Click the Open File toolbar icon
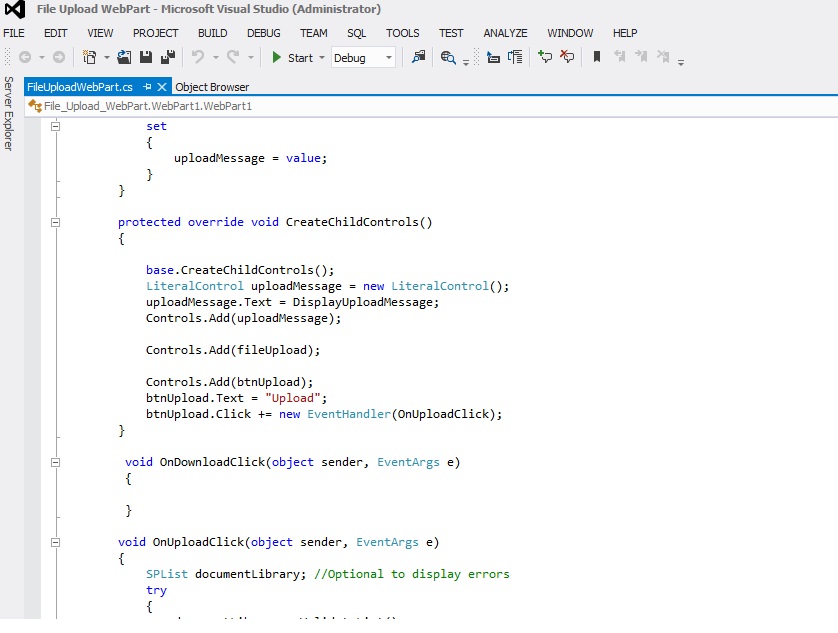 125,58
